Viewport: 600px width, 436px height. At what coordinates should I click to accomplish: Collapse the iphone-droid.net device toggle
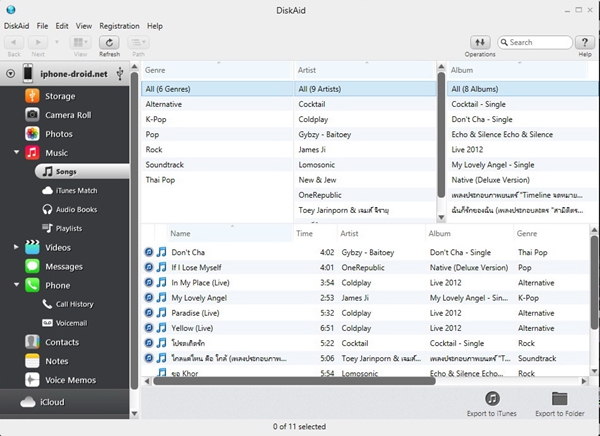pos(10,73)
